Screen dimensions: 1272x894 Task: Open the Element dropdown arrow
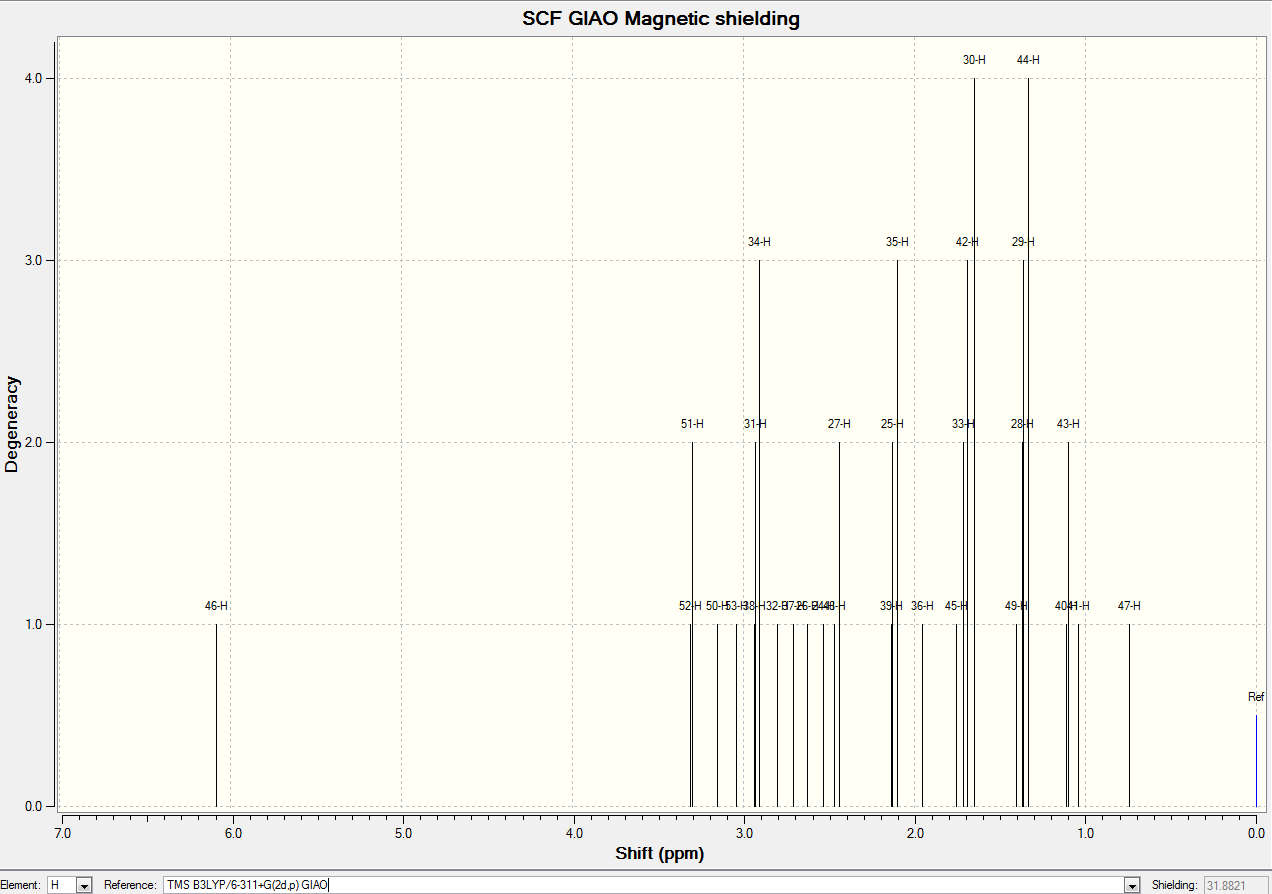pyautogui.click(x=84, y=885)
